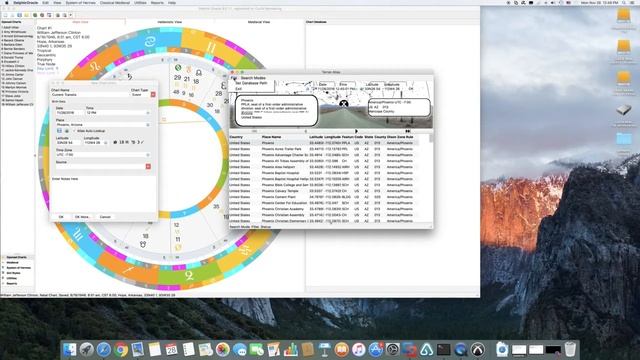The image size is (640, 360).
Task: Open the Reports menu
Action: [157, 2]
